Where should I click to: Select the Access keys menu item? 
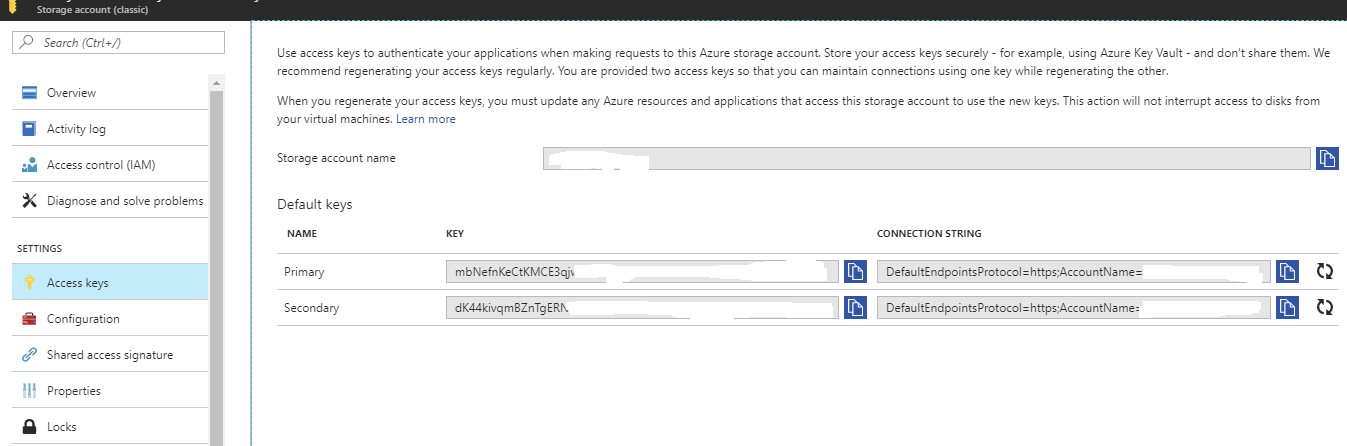click(x=110, y=283)
